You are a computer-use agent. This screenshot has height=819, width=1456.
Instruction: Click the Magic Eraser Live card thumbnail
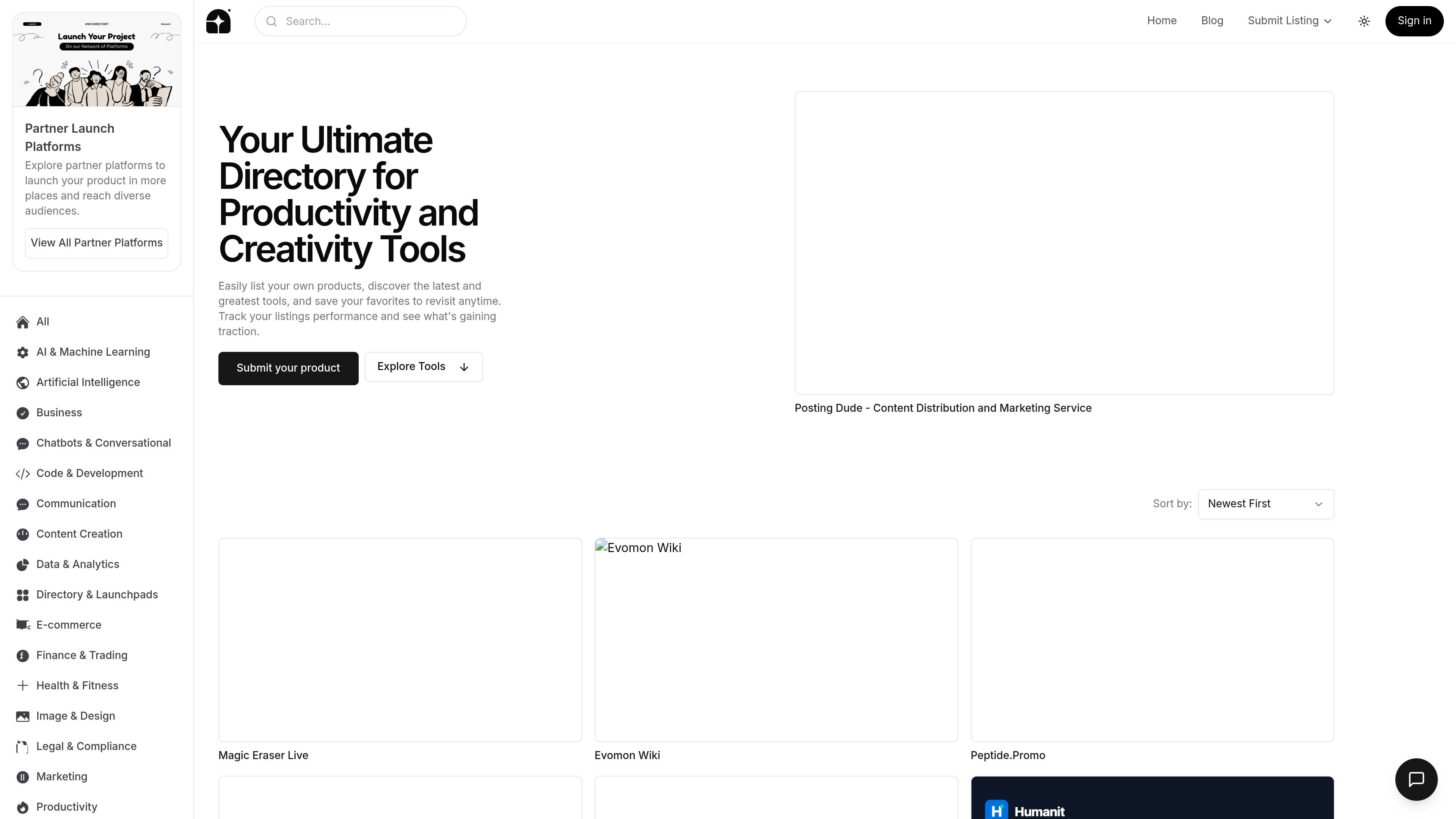(400, 640)
